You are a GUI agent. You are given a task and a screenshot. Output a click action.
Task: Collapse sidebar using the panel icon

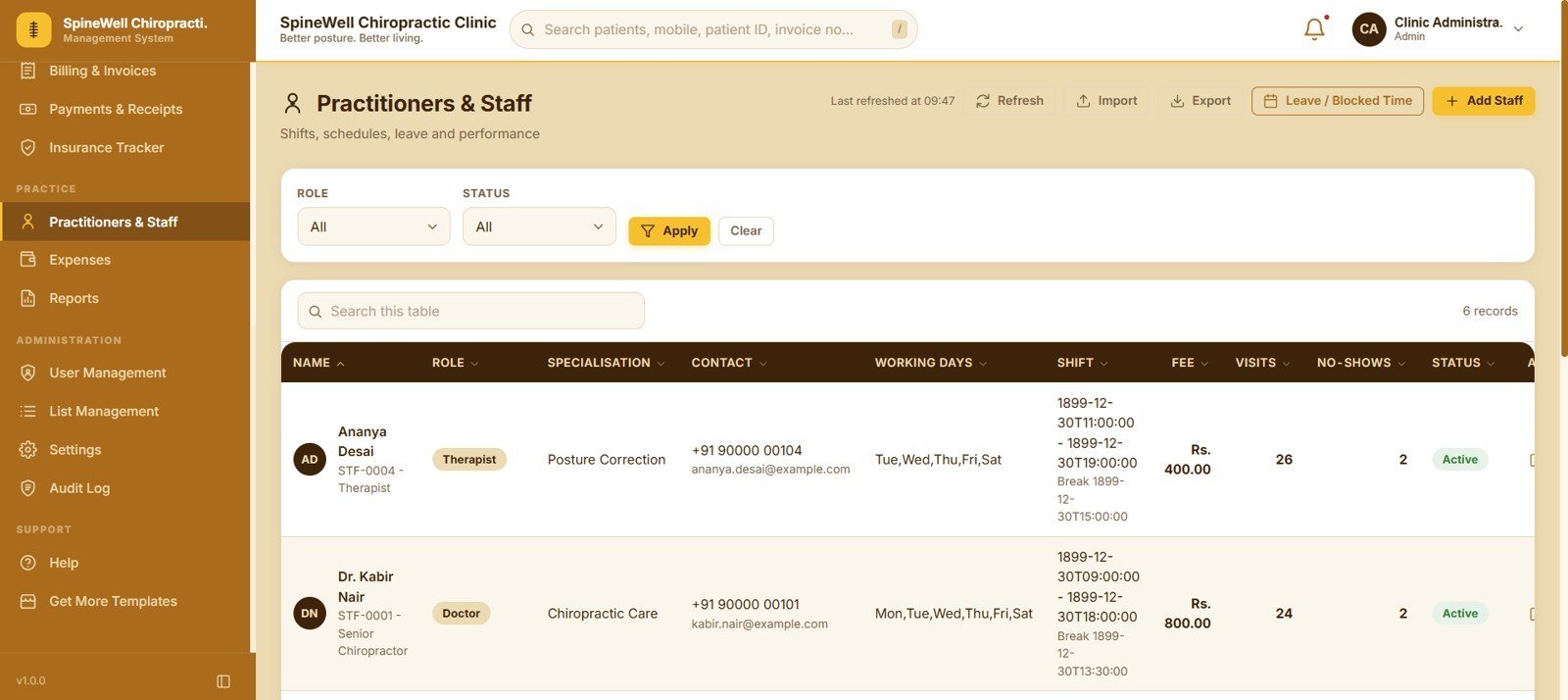223,681
